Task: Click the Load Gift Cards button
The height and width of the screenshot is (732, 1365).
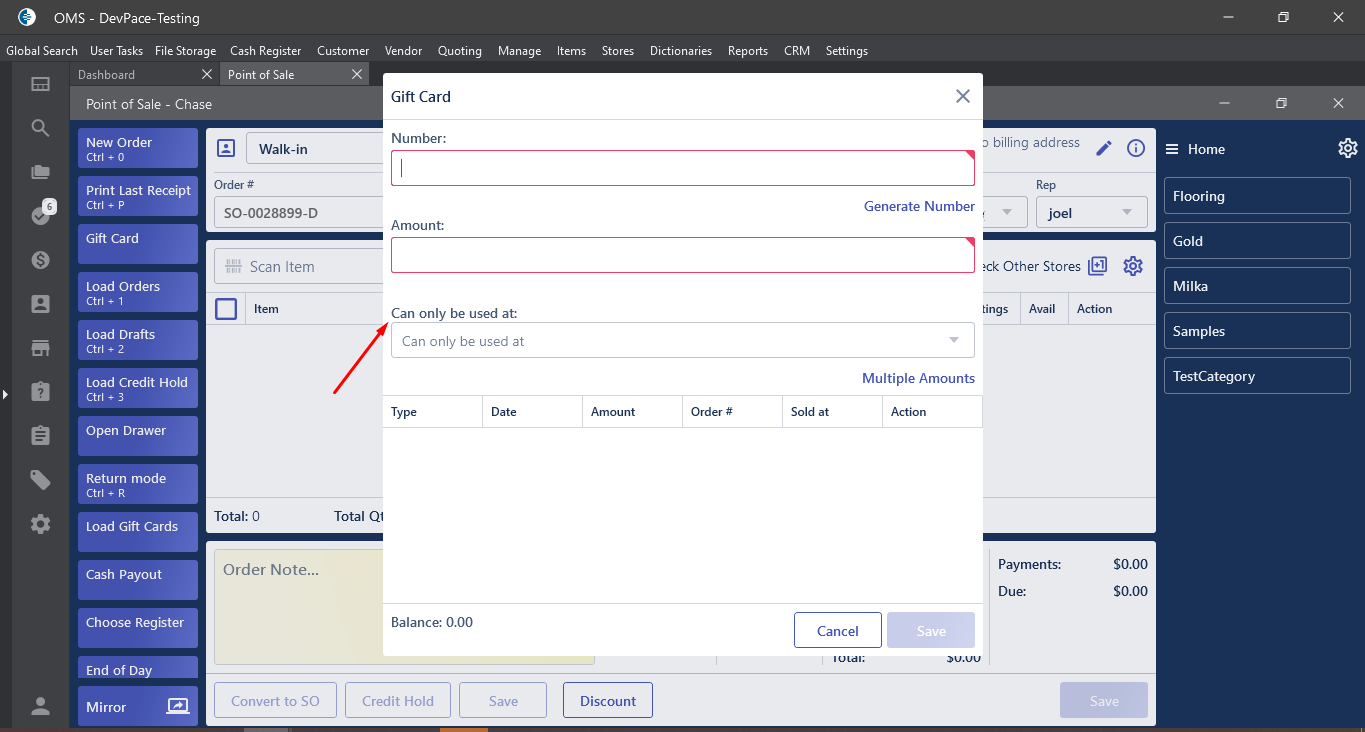Action: [x=138, y=532]
